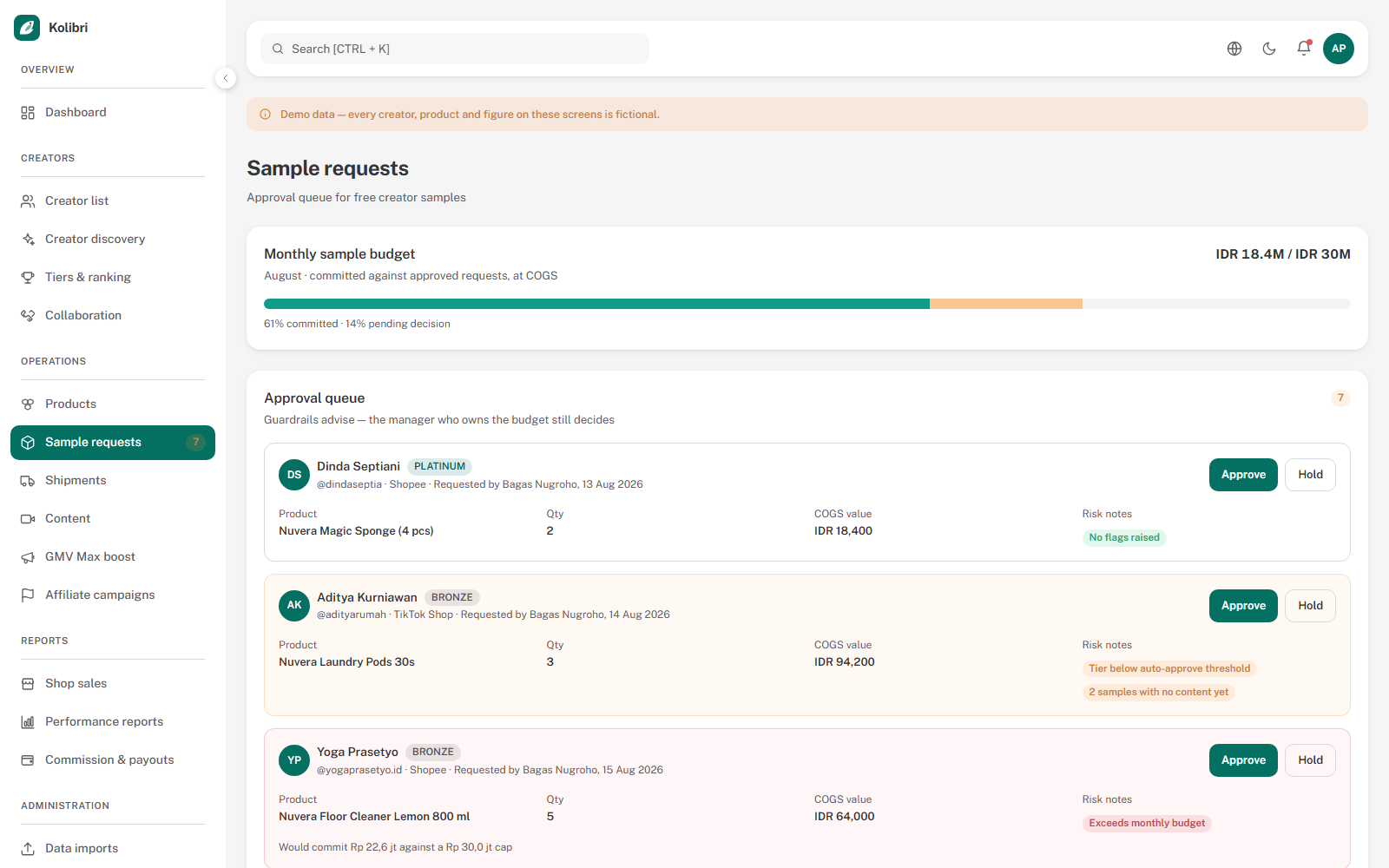Click the demo data info icon
Screen dimensions: 1389x868
coord(266,115)
